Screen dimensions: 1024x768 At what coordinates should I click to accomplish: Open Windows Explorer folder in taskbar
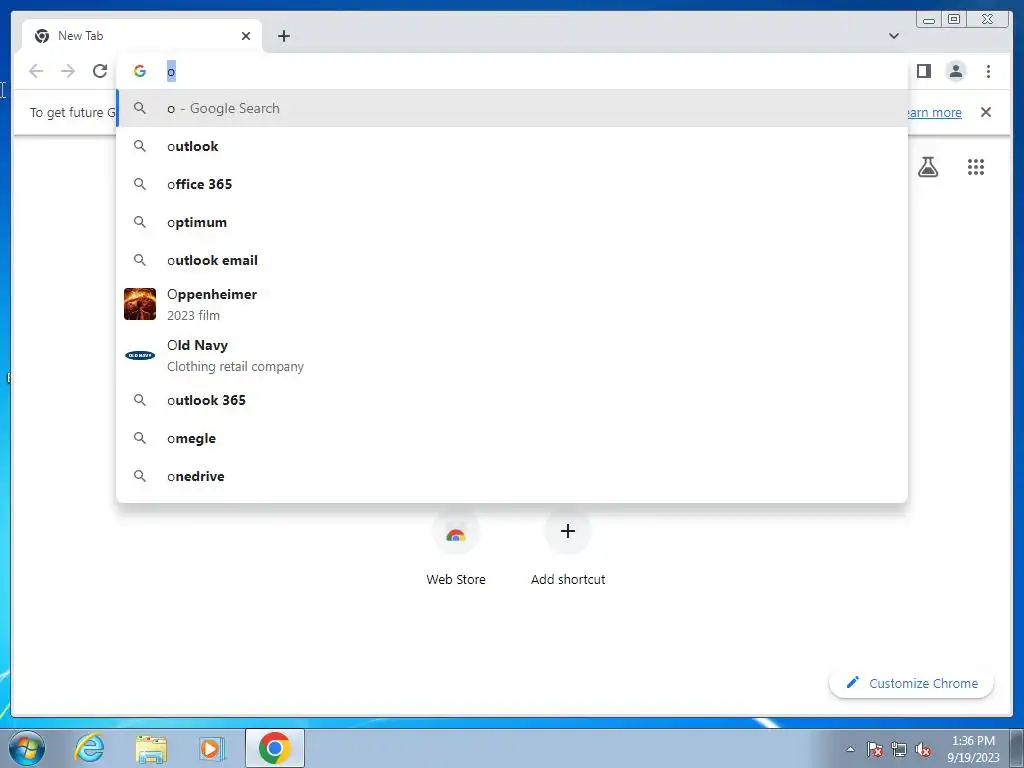pos(151,748)
